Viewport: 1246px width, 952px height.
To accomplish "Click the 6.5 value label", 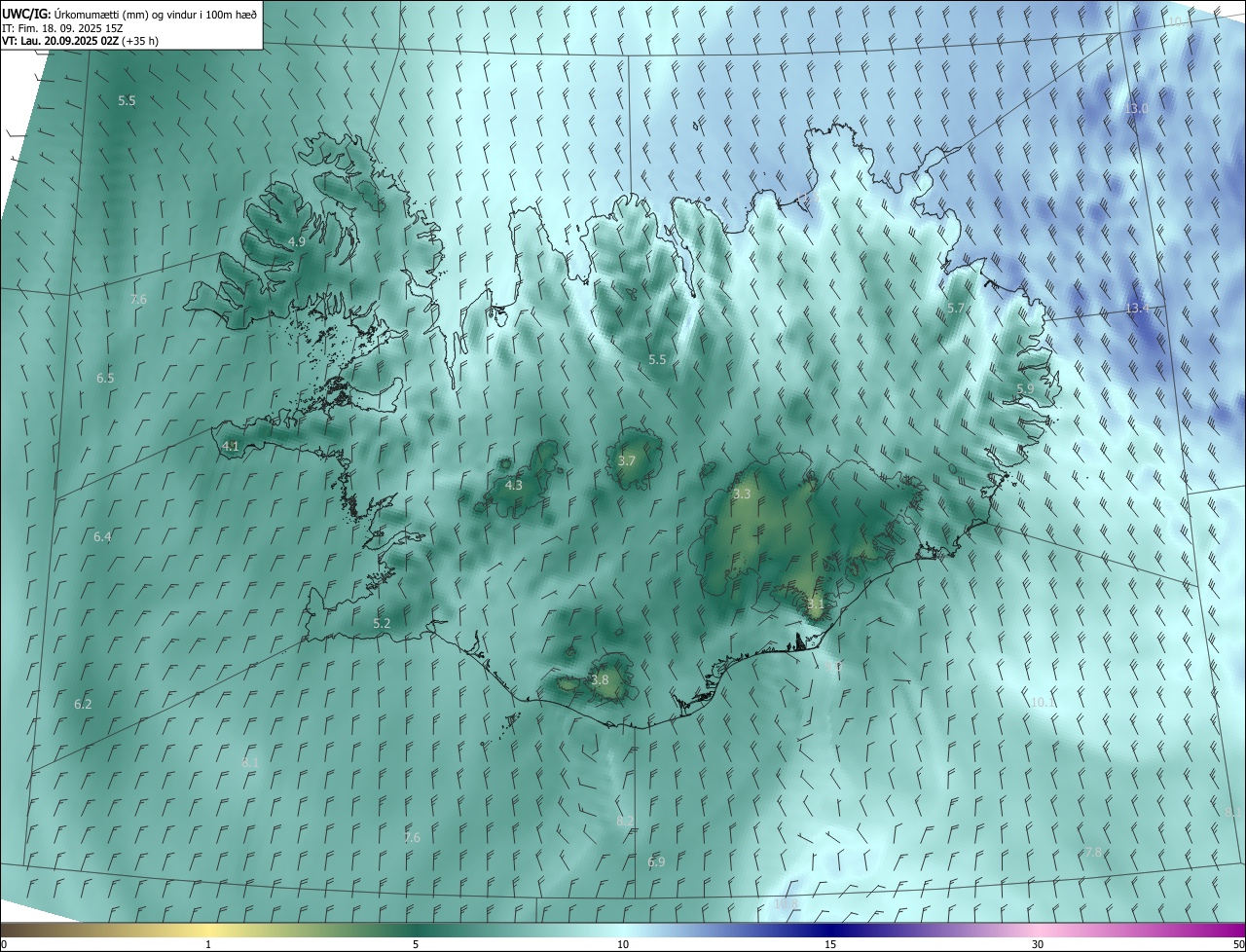I will (105, 378).
